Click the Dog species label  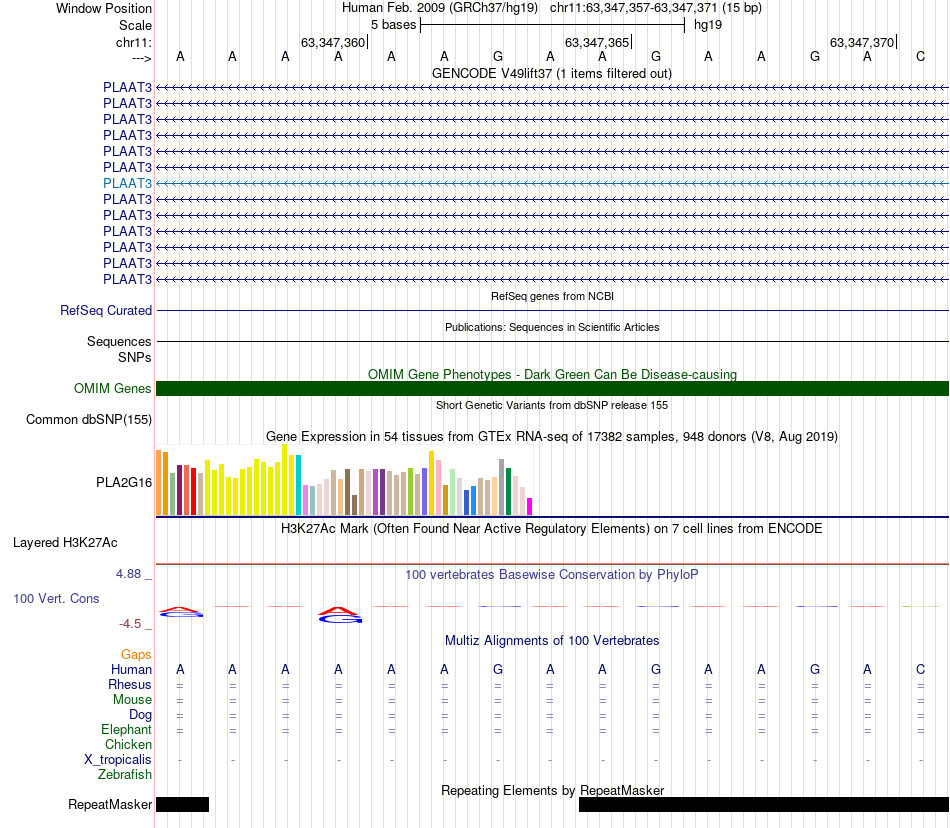[x=140, y=715]
